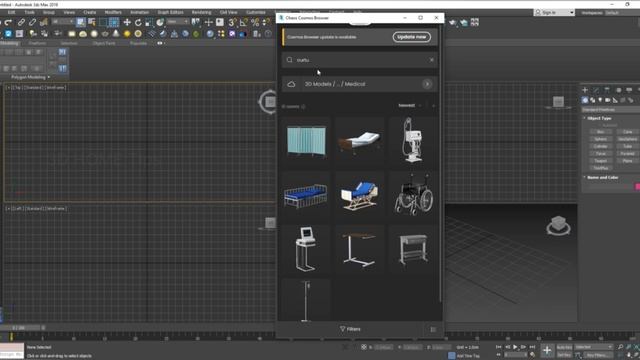The image size is (640, 360).
Task: Select the IV drip stand thumbnail
Action: tap(306, 300)
